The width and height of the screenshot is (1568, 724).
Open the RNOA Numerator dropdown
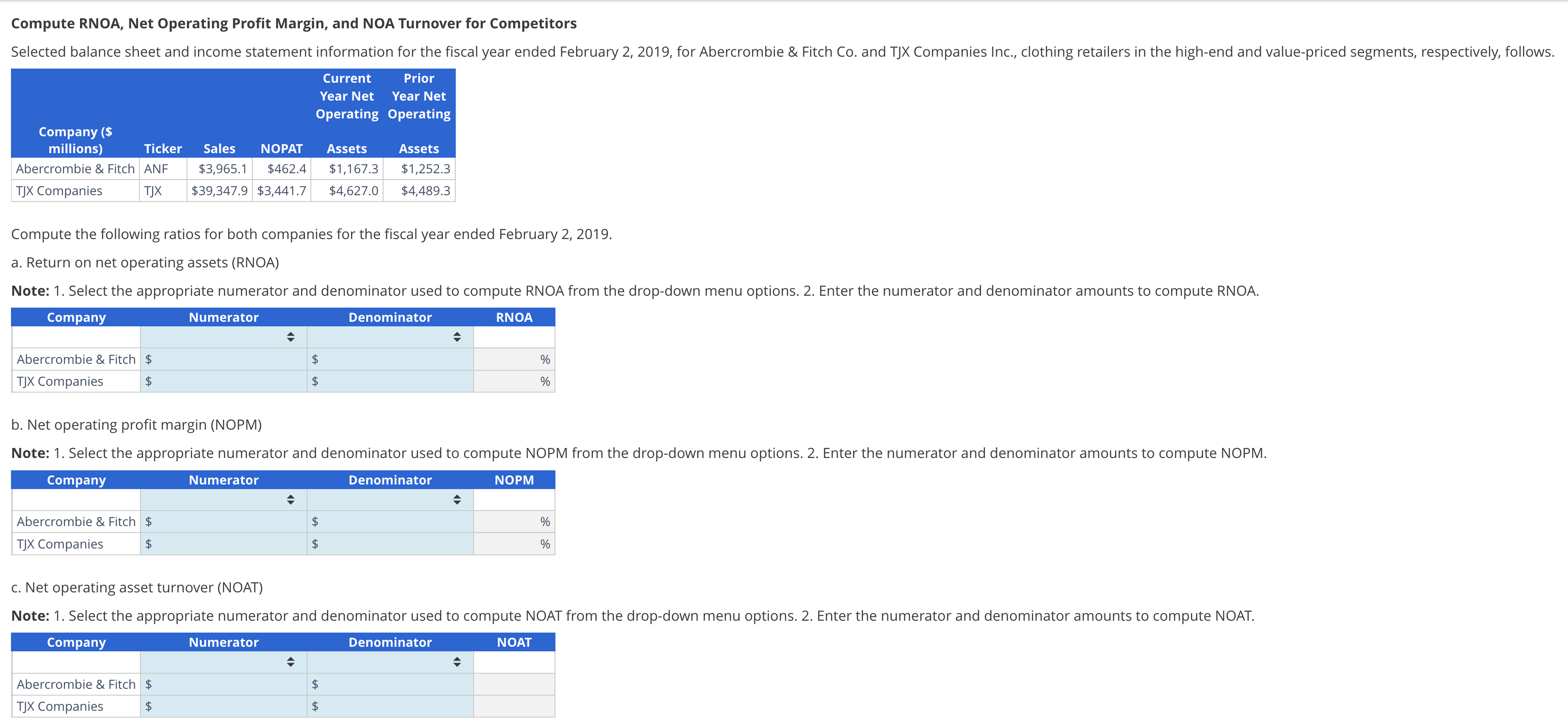(x=290, y=337)
